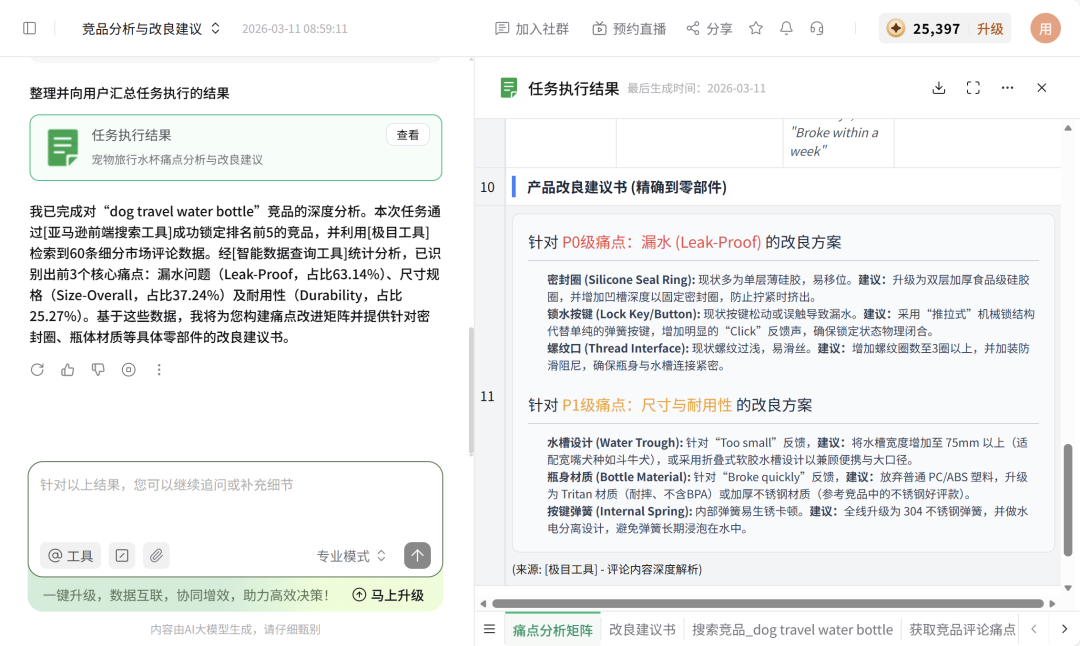Image resolution: width=1080 pixels, height=646 pixels.
Task: Open the sheet list menu icon
Action: coord(489,629)
